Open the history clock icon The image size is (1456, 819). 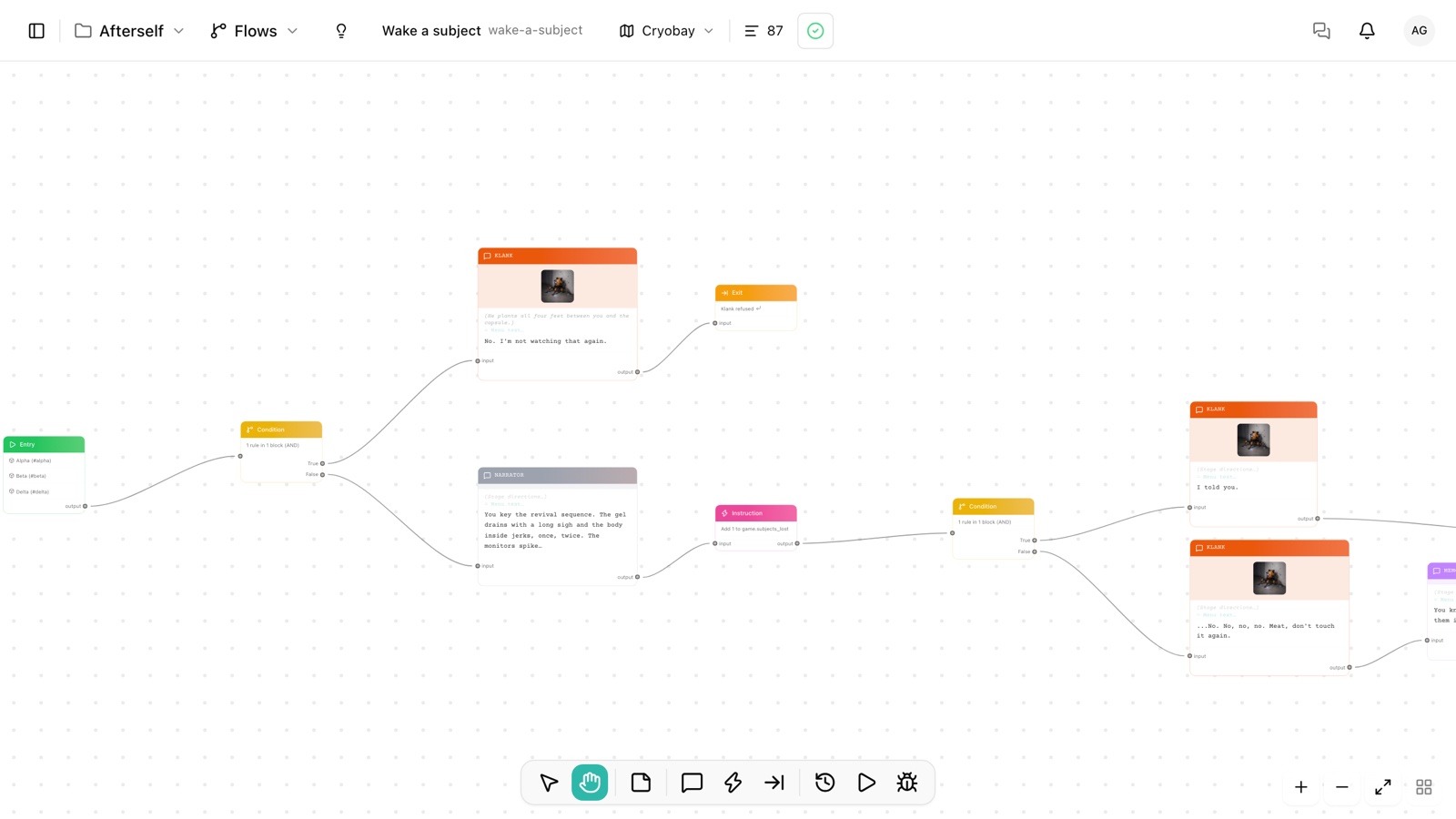coord(825,783)
